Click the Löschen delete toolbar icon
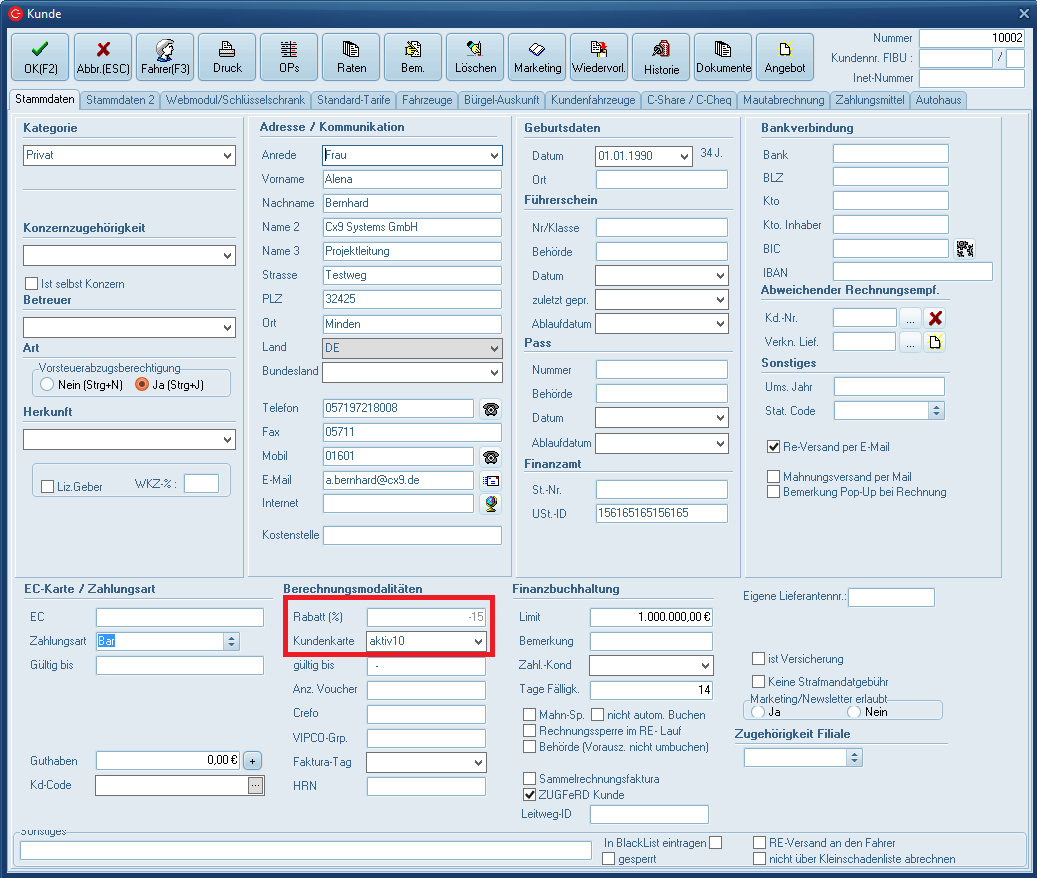The height and width of the screenshot is (878, 1037). [475, 57]
